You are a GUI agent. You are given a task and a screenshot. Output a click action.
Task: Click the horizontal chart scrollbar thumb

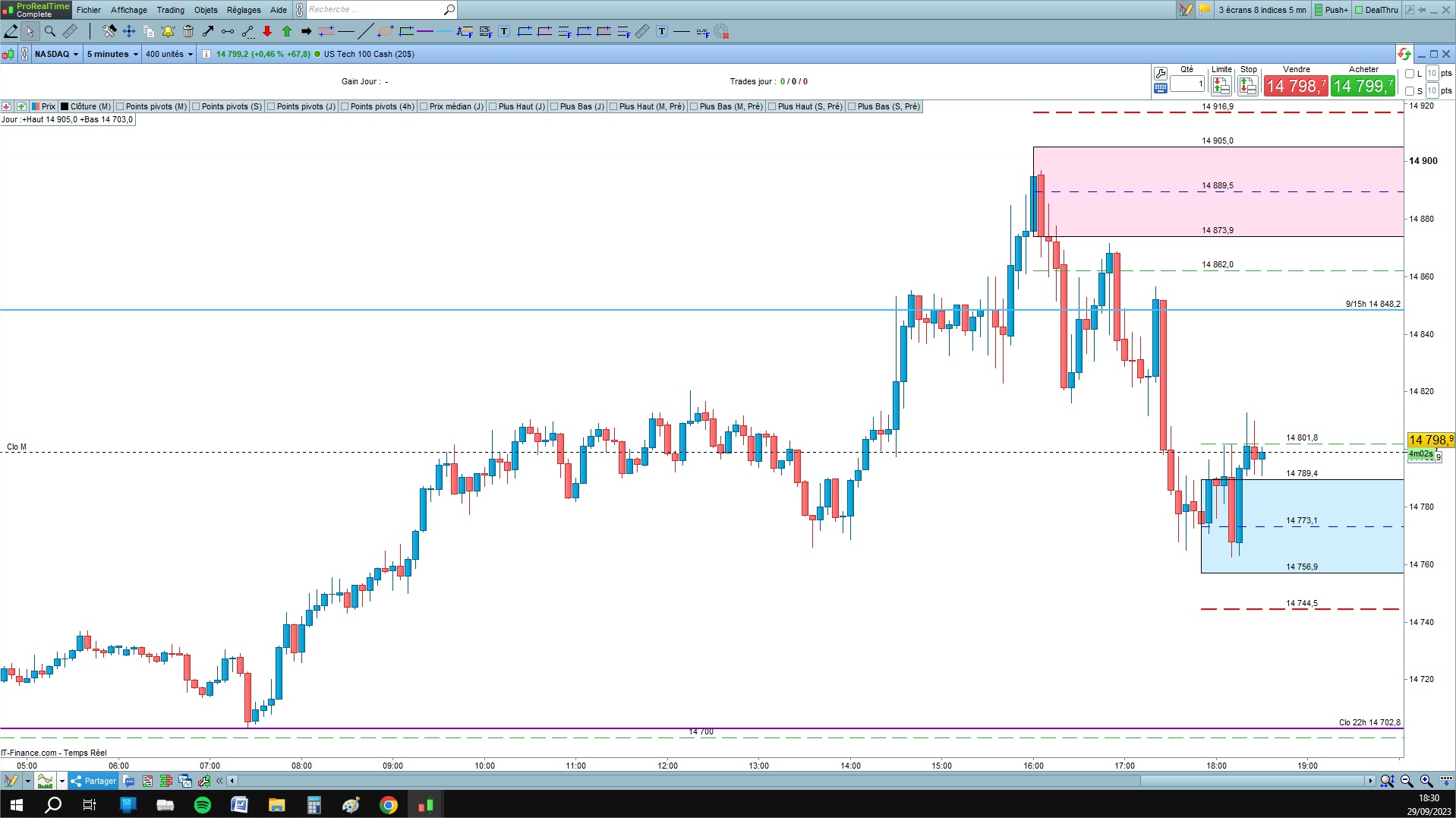[x=1253, y=781]
